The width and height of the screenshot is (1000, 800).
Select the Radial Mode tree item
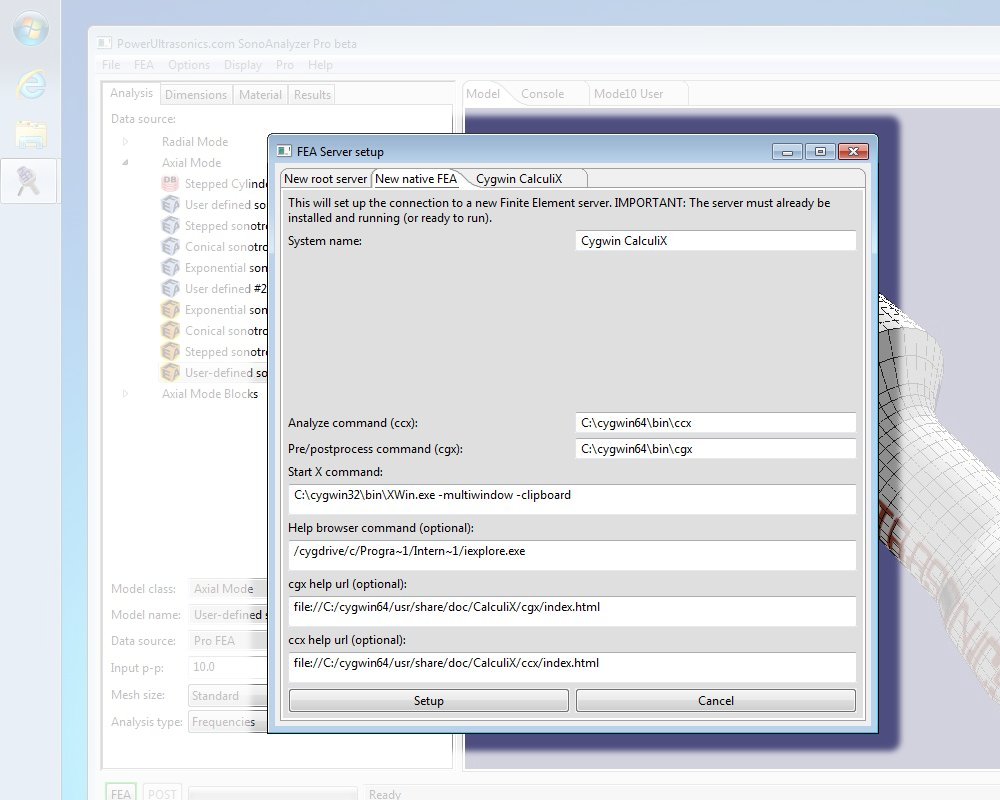195,142
